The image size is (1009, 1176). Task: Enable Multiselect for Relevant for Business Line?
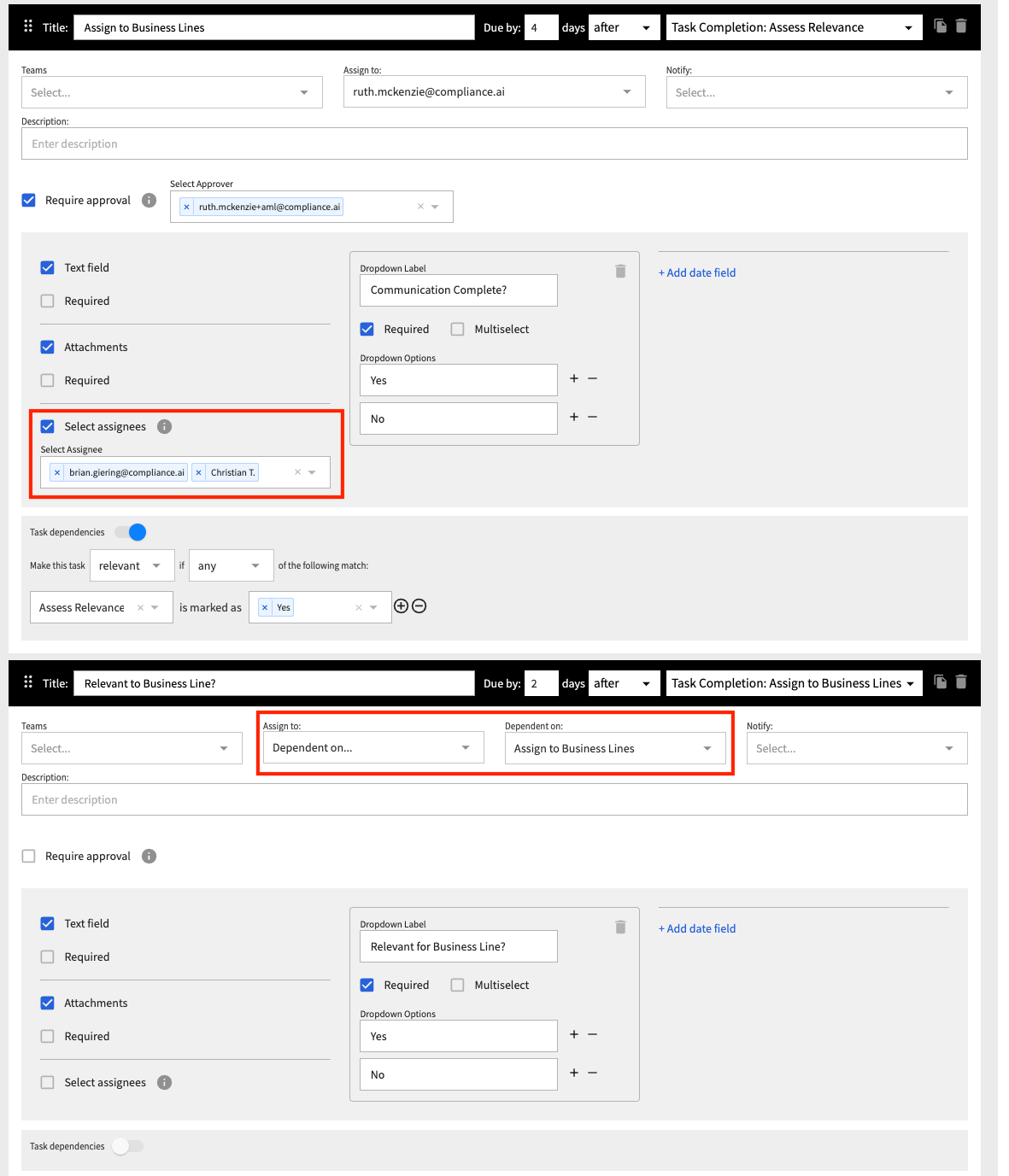tap(457, 985)
